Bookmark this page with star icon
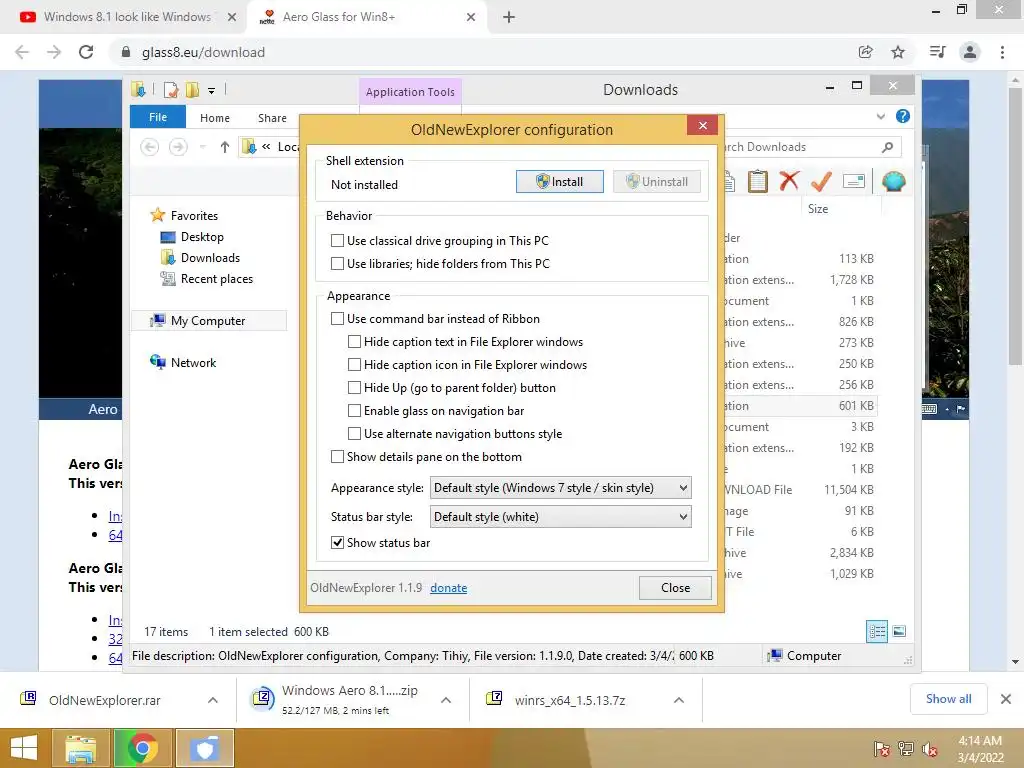 click(x=898, y=52)
